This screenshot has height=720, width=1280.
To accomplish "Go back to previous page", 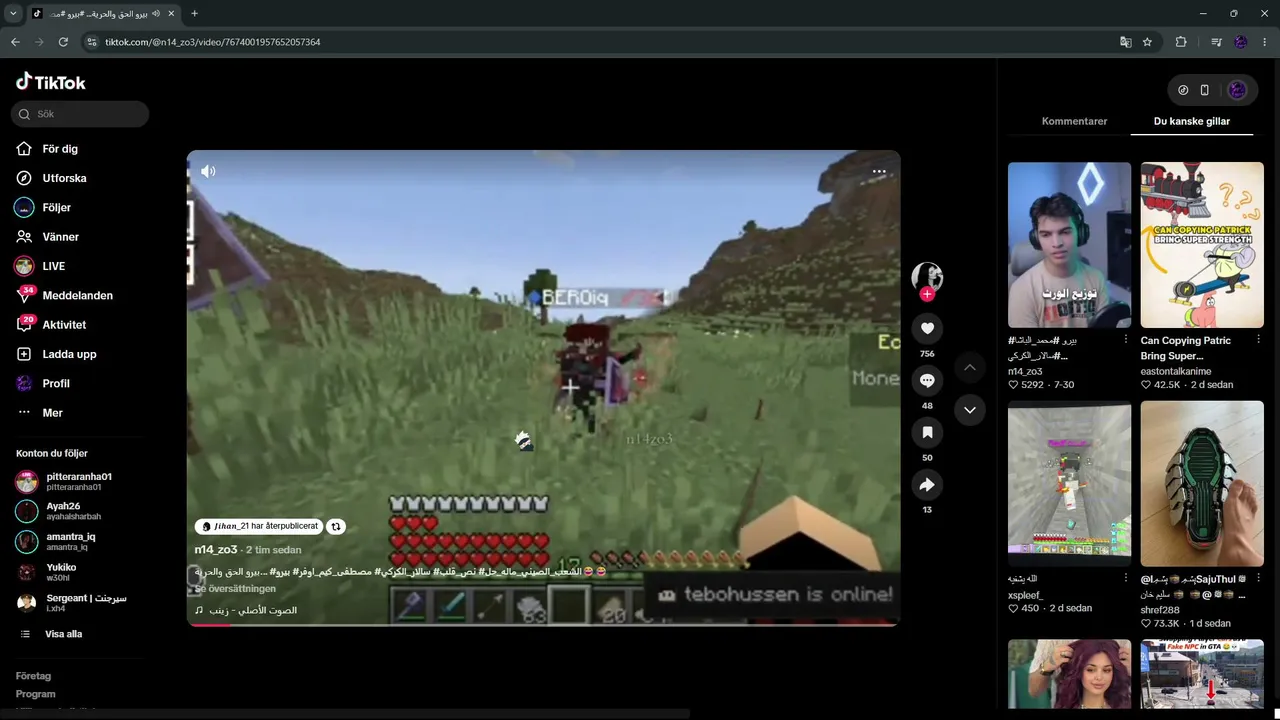I will click(x=15, y=42).
